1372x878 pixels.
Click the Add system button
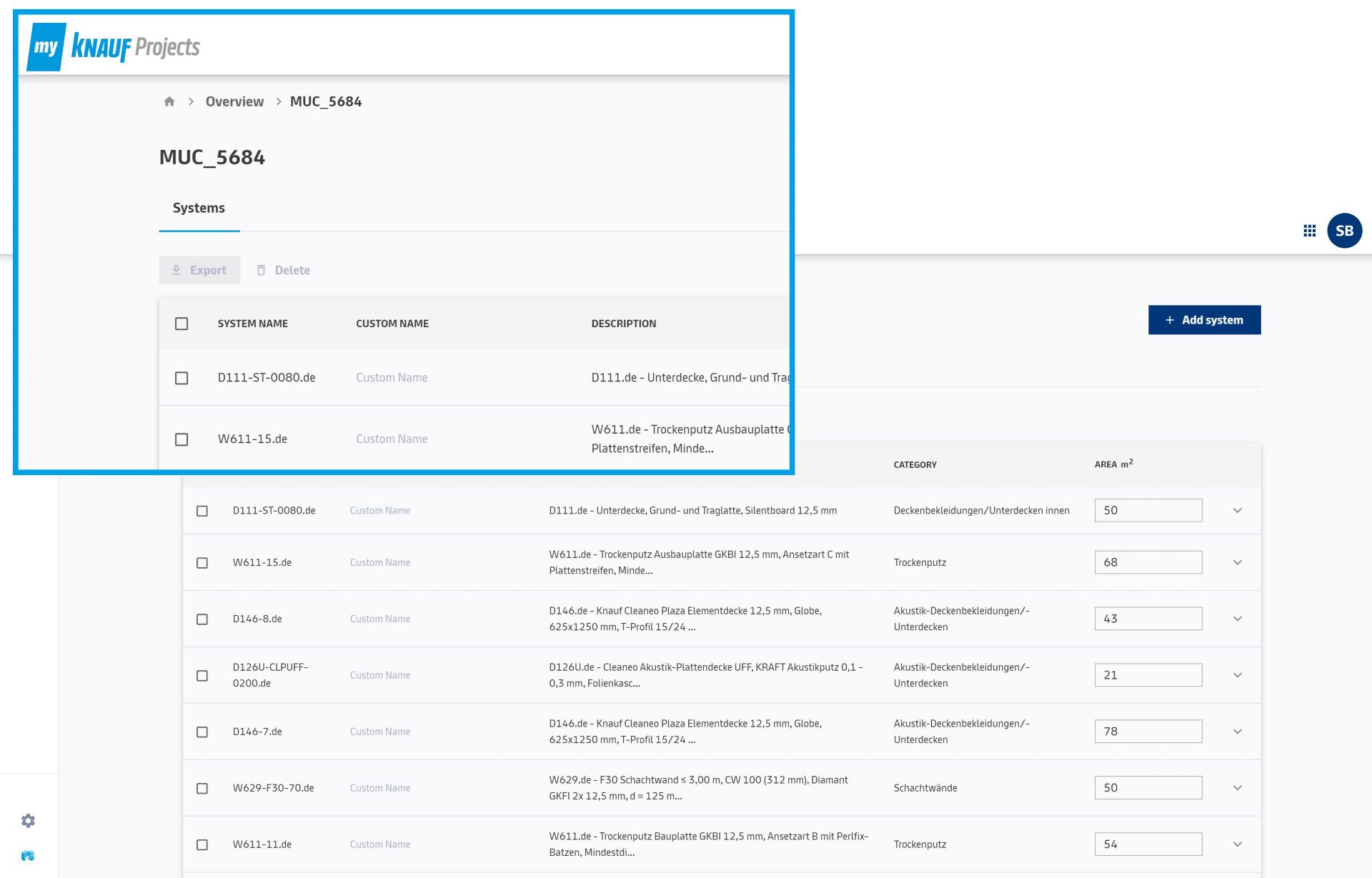(x=1205, y=319)
